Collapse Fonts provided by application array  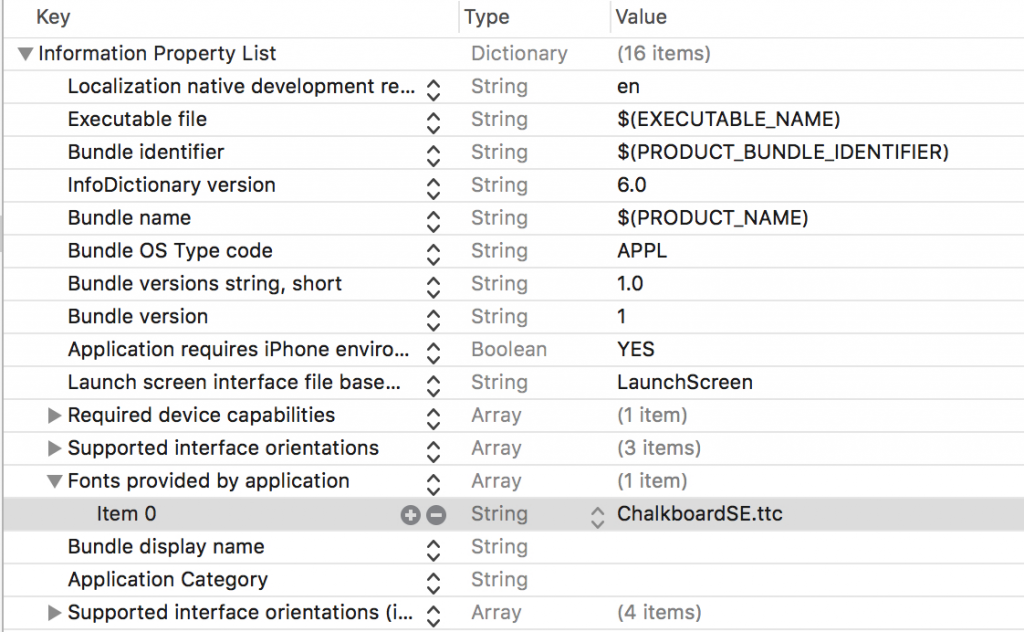(55, 482)
